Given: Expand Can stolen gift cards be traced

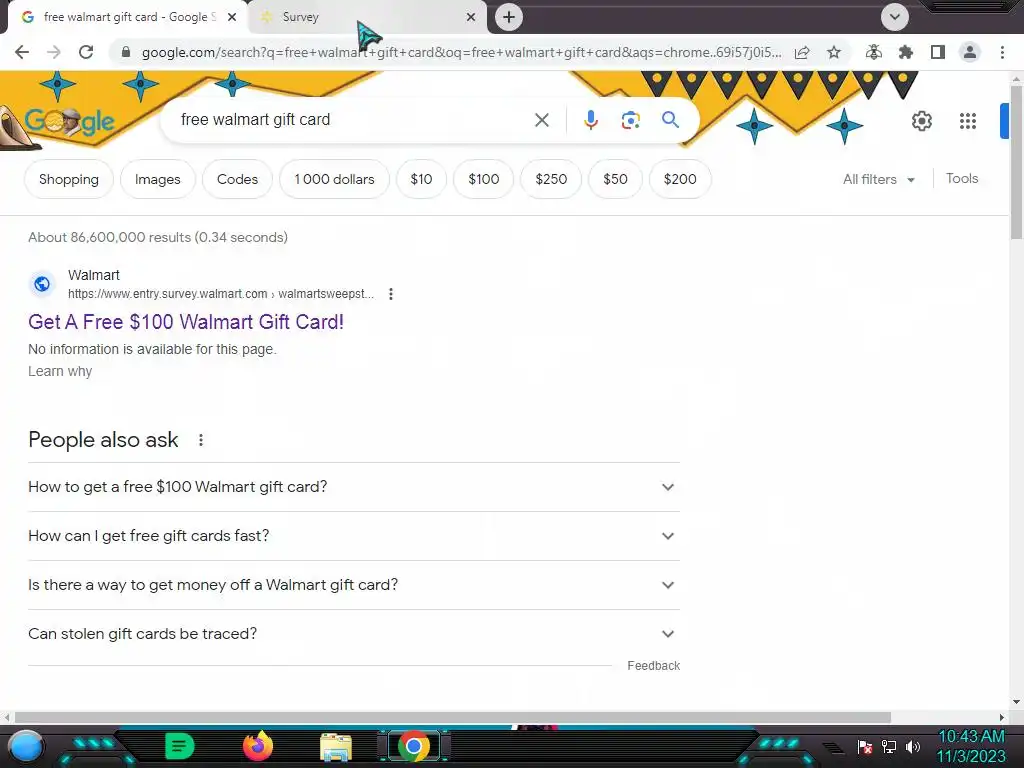Looking at the screenshot, I should coord(354,634).
